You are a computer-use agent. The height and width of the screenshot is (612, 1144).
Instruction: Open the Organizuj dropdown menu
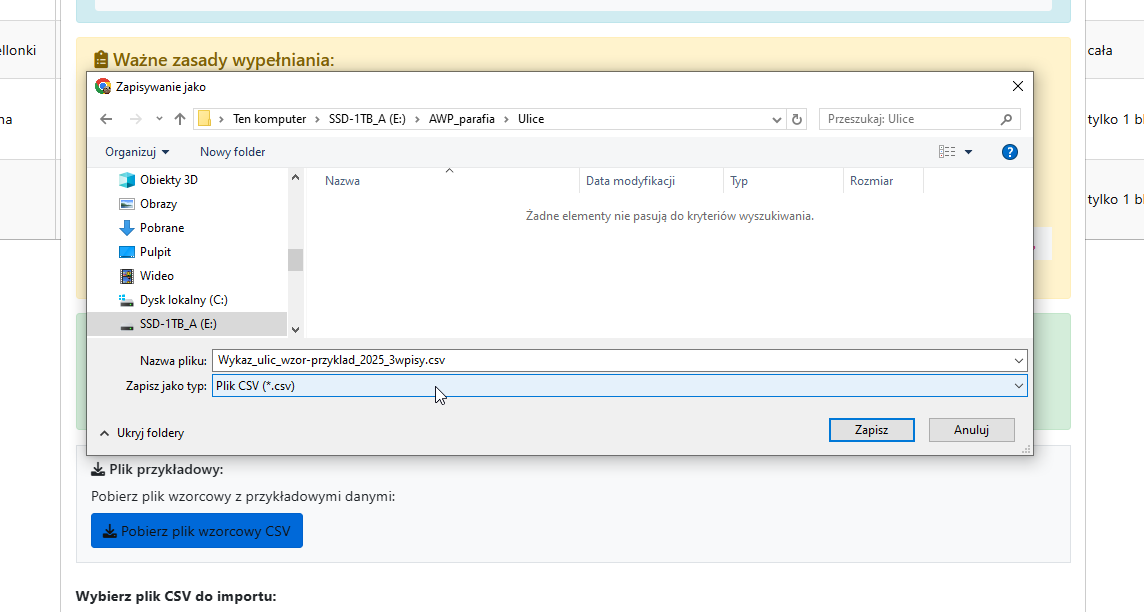tap(137, 152)
